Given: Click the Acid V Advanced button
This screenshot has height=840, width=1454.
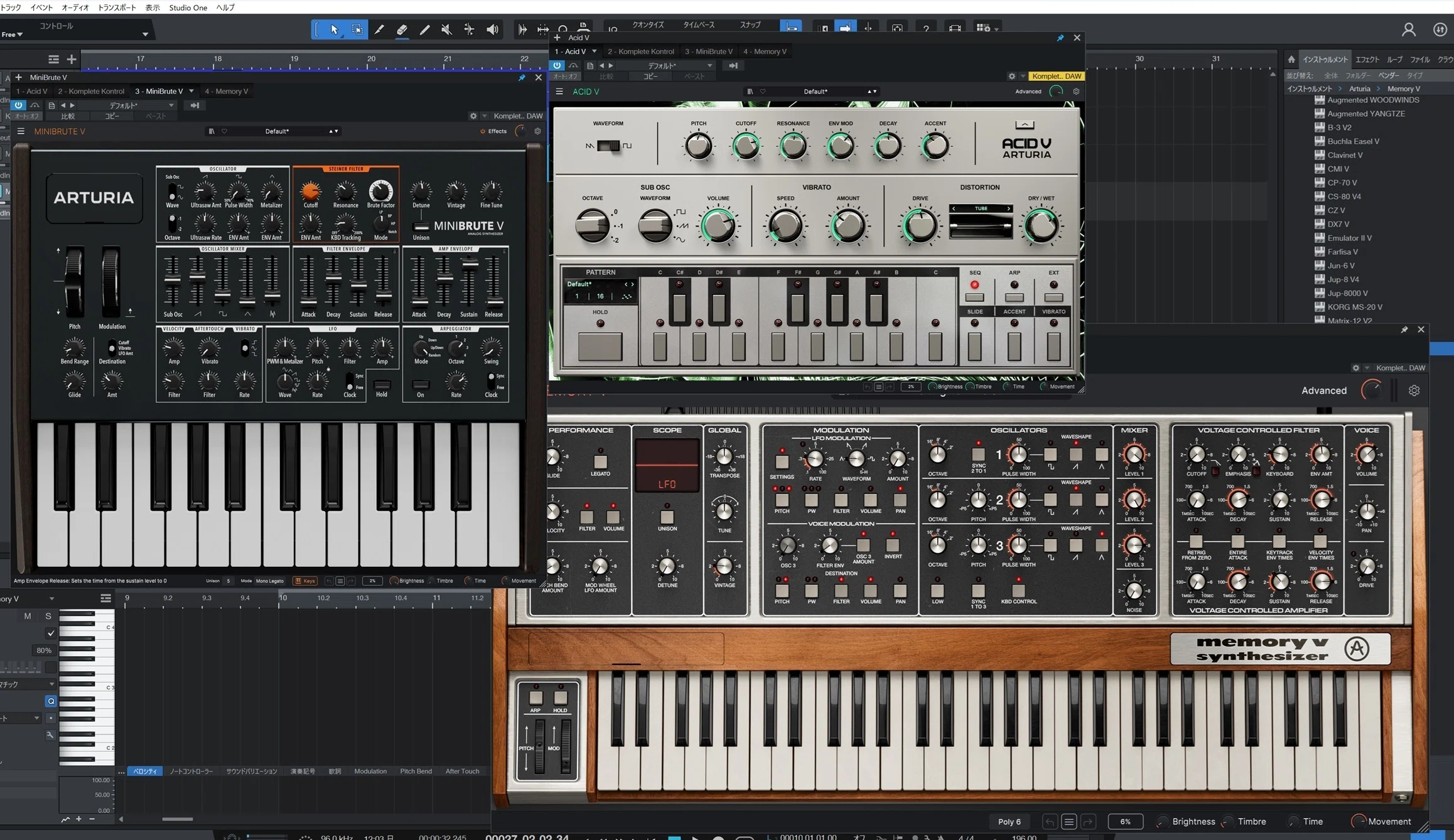Looking at the screenshot, I should pyautogui.click(x=1028, y=92).
